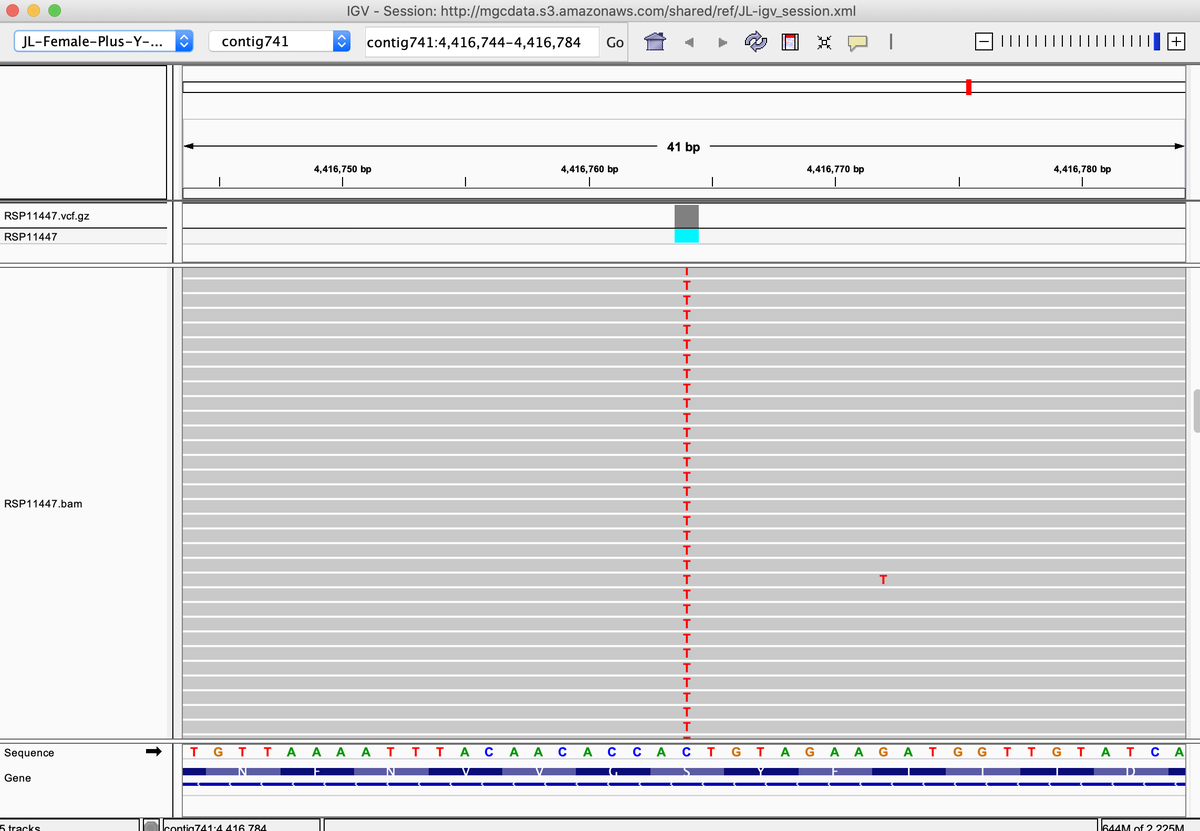Click the 4,416,760 bp ruler label
Viewport: 1200px width, 831px height.
click(590, 169)
